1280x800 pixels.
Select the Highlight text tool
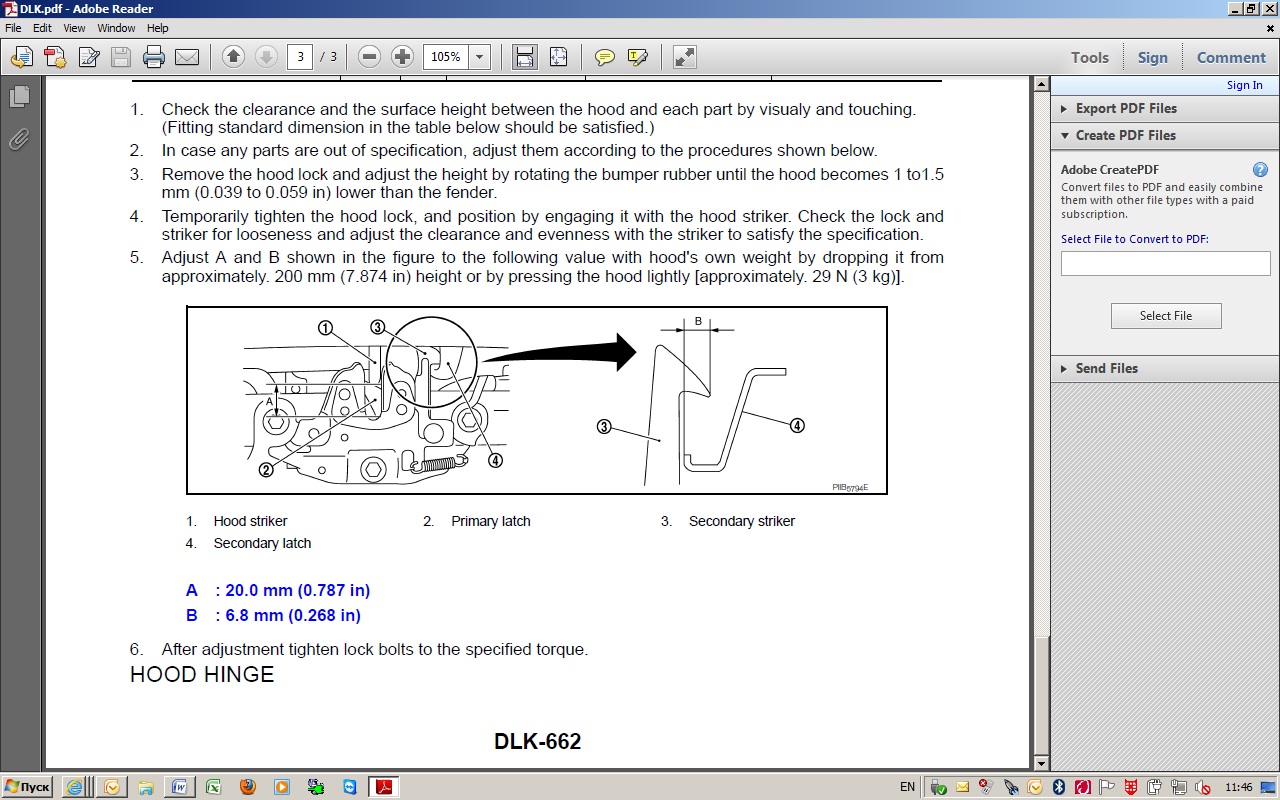638,57
